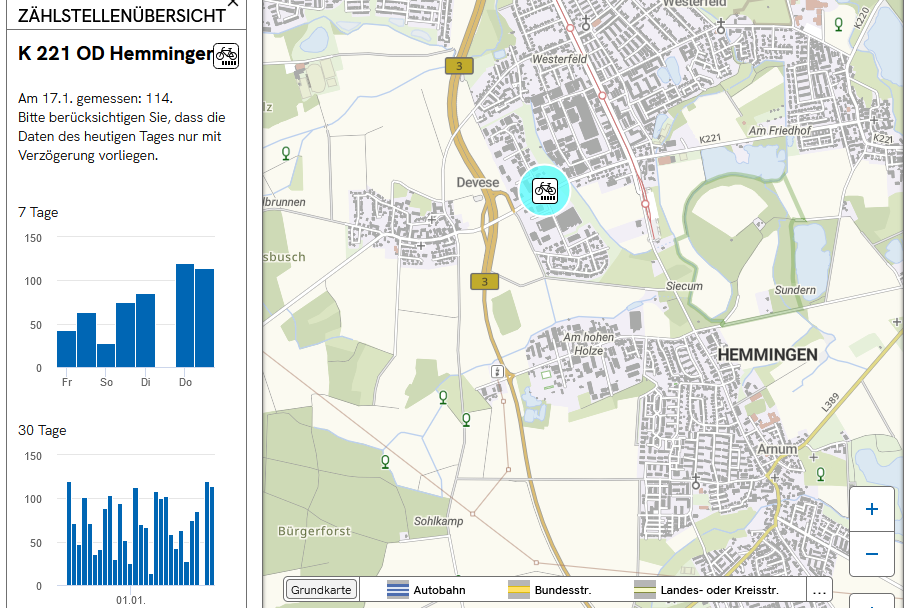Zoom out with the minus button

tap(871, 554)
